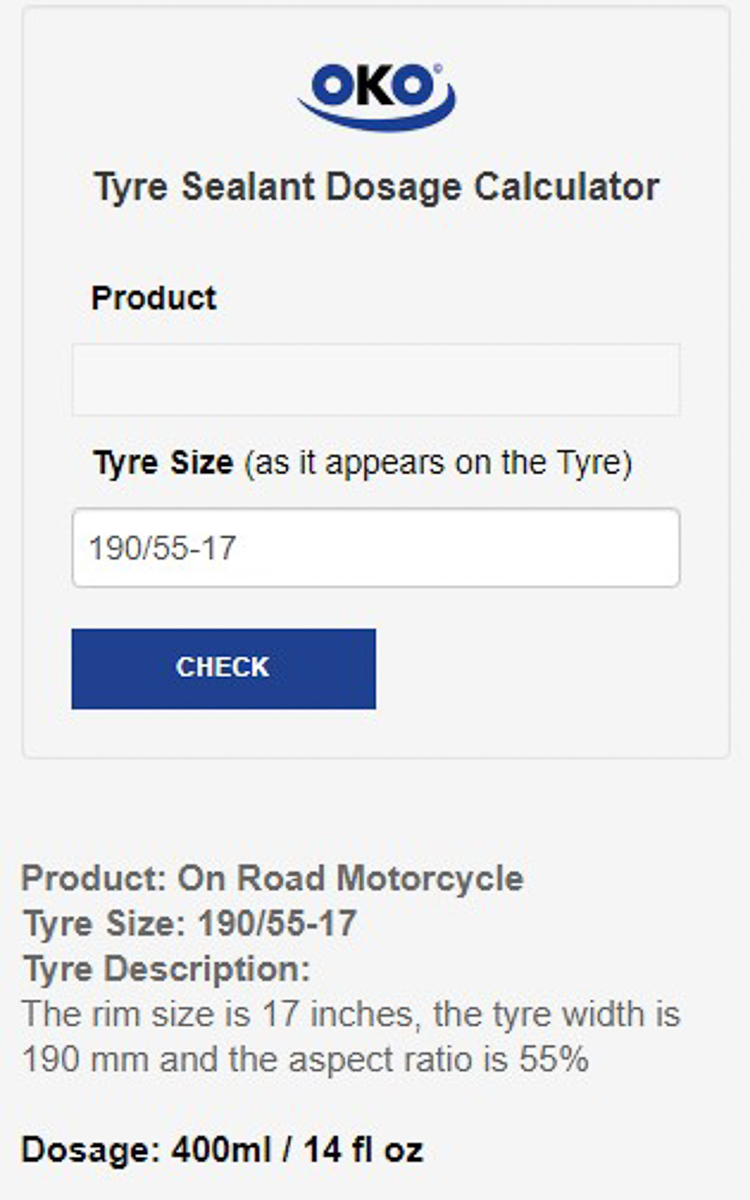
Task: Click the "as it appears on the Tyre" hint
Action: 438,463
